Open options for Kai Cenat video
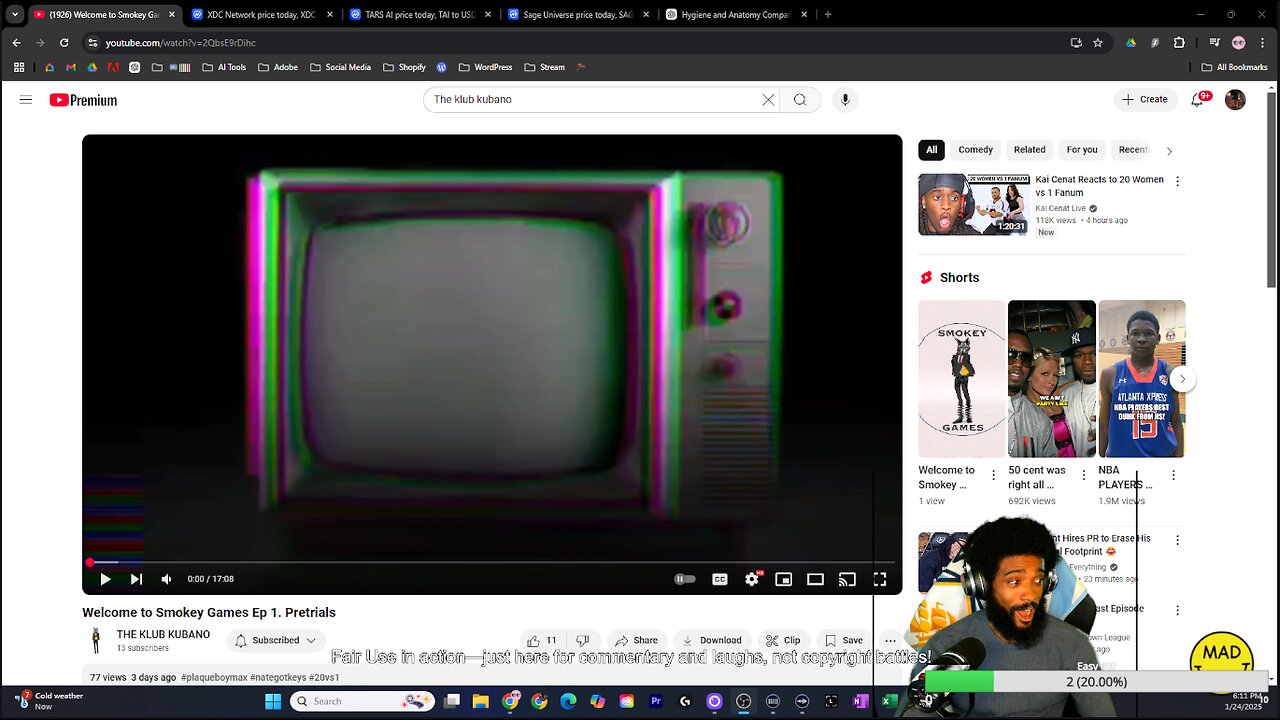This screenshot has height=720, width=1280. click(1177, 182)
